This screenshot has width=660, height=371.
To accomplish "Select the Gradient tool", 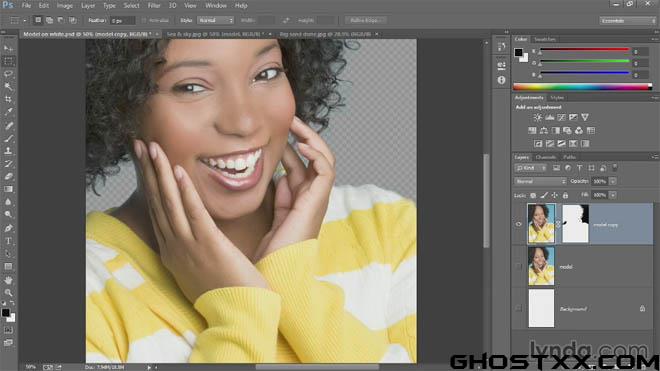I will 8,189.
